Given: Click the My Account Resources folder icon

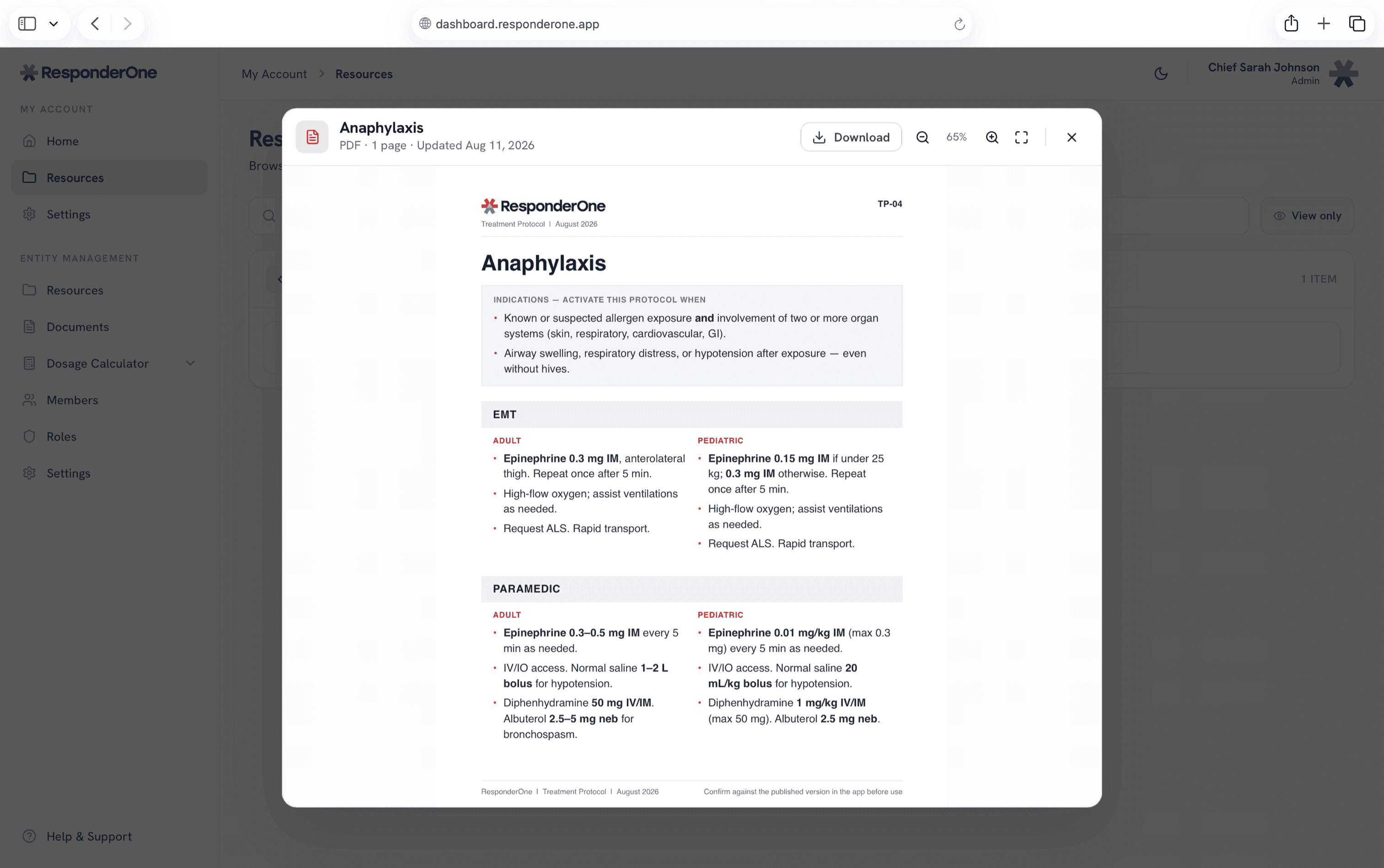Looking at the screenshot, I should [x=29, y=178].
